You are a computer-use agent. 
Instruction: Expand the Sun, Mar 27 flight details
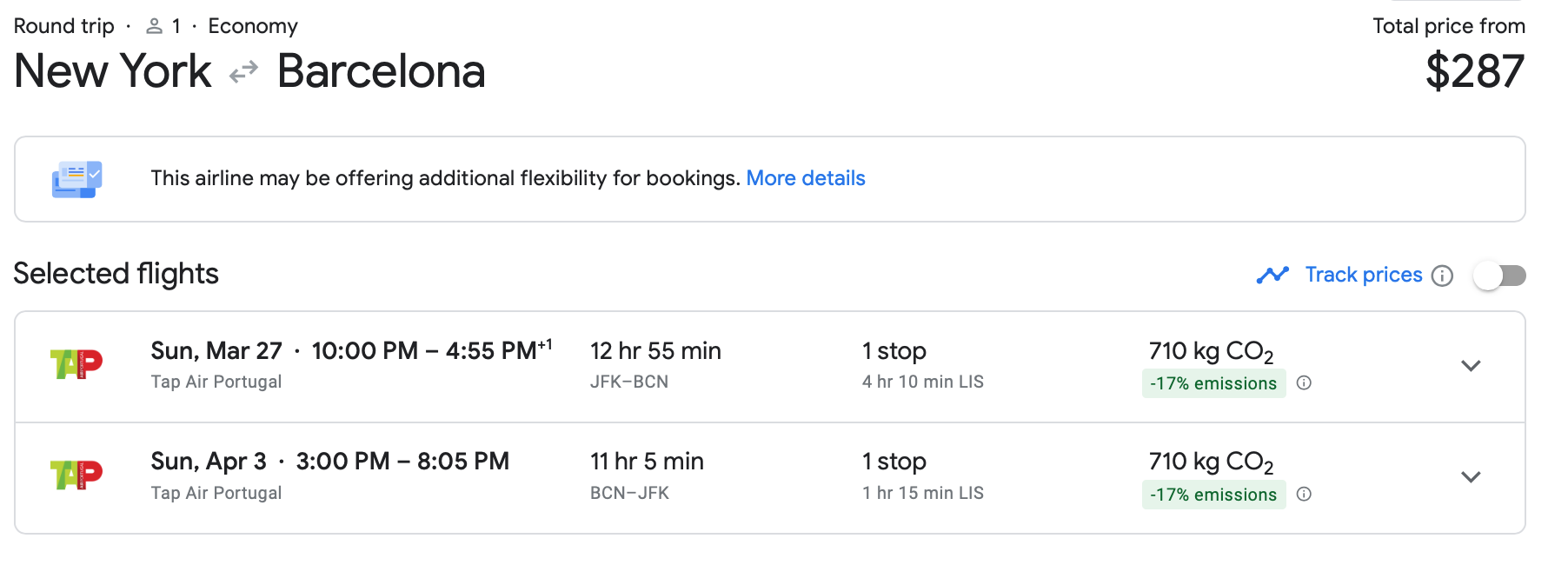pyautogui.click(x=1471, y=366)
